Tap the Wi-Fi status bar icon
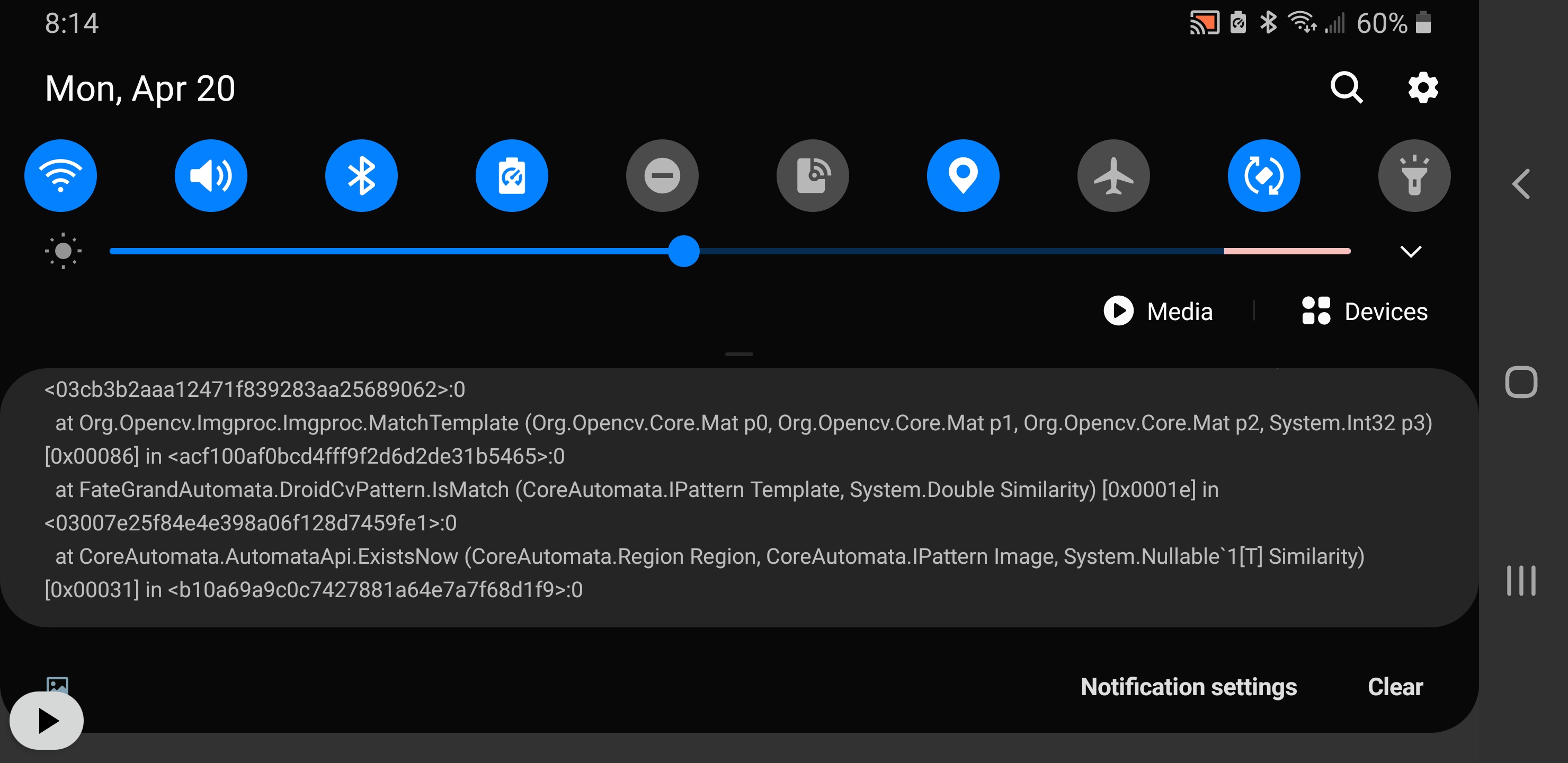The image size is (1568, 763). [x=1302, y=23]
